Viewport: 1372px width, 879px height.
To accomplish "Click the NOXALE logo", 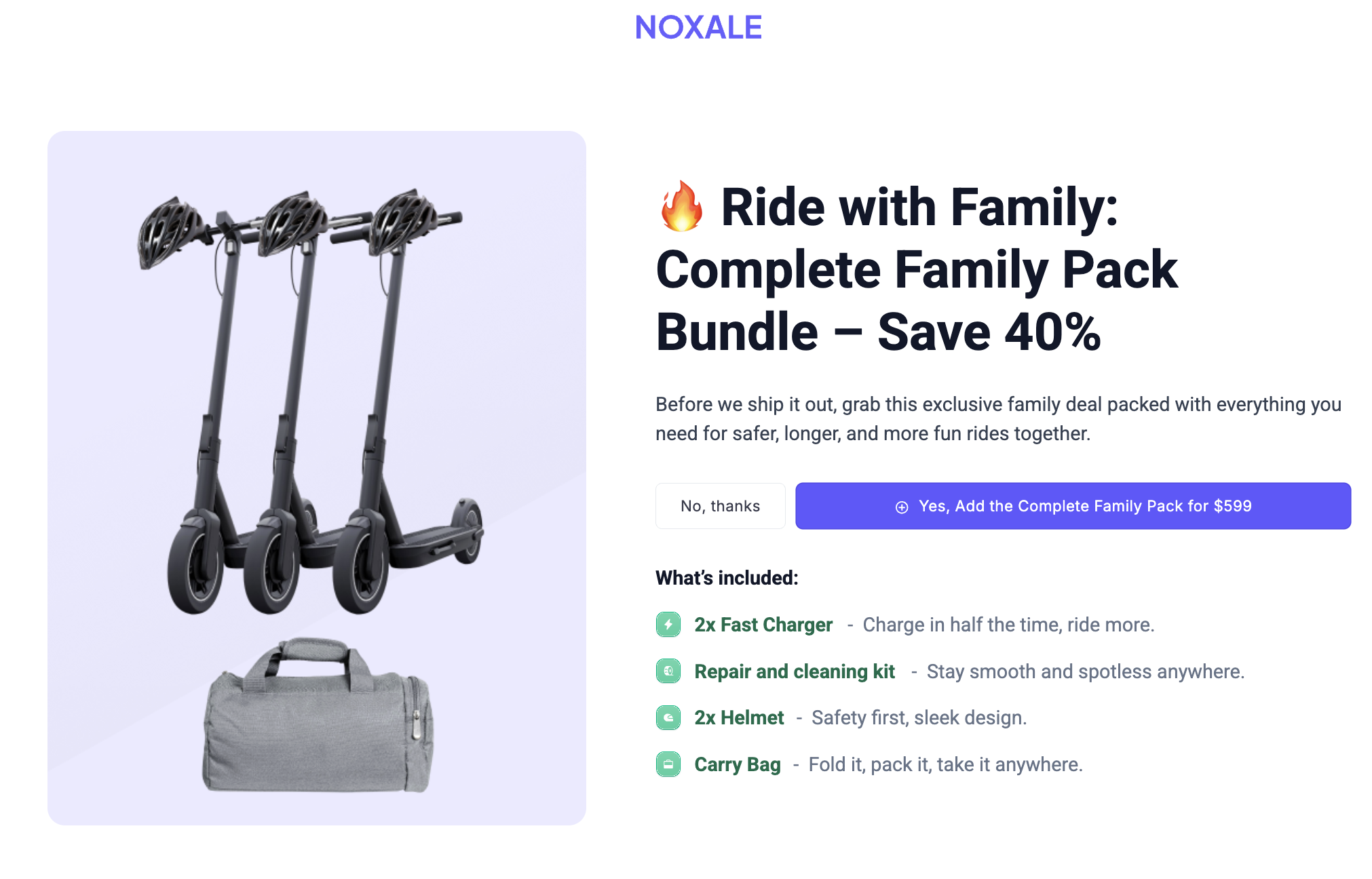I will pos(698,28).
